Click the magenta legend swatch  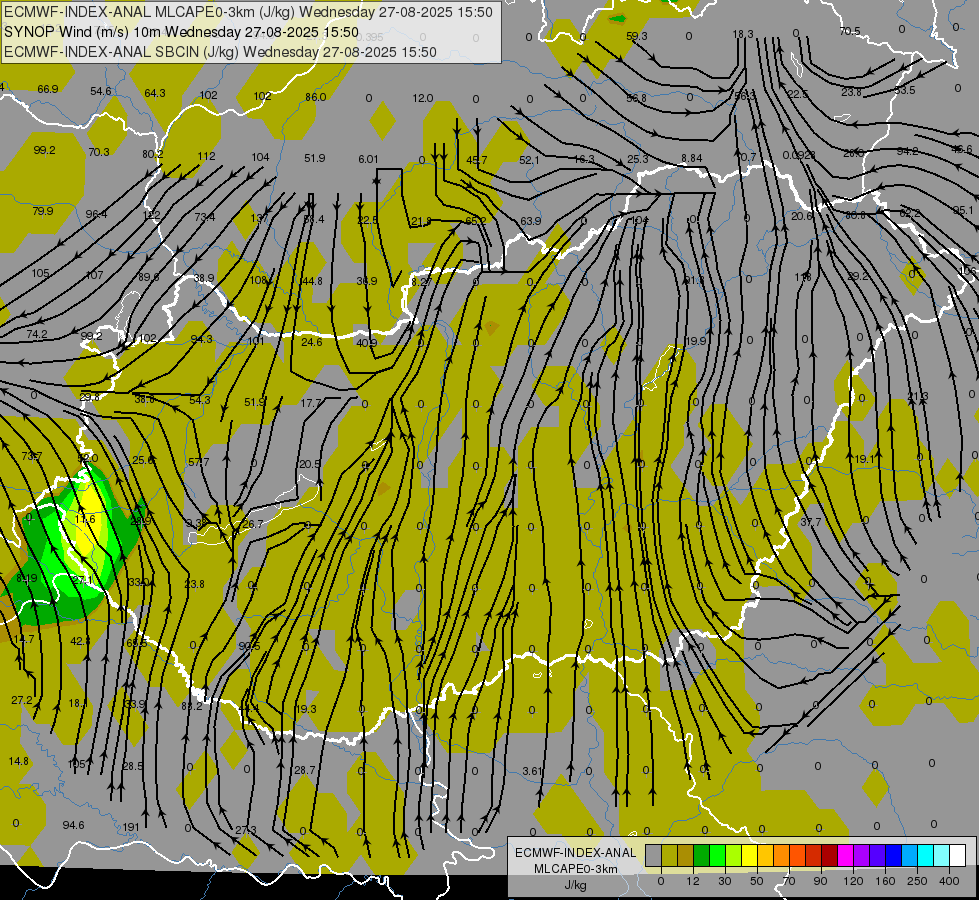[845, 855]
